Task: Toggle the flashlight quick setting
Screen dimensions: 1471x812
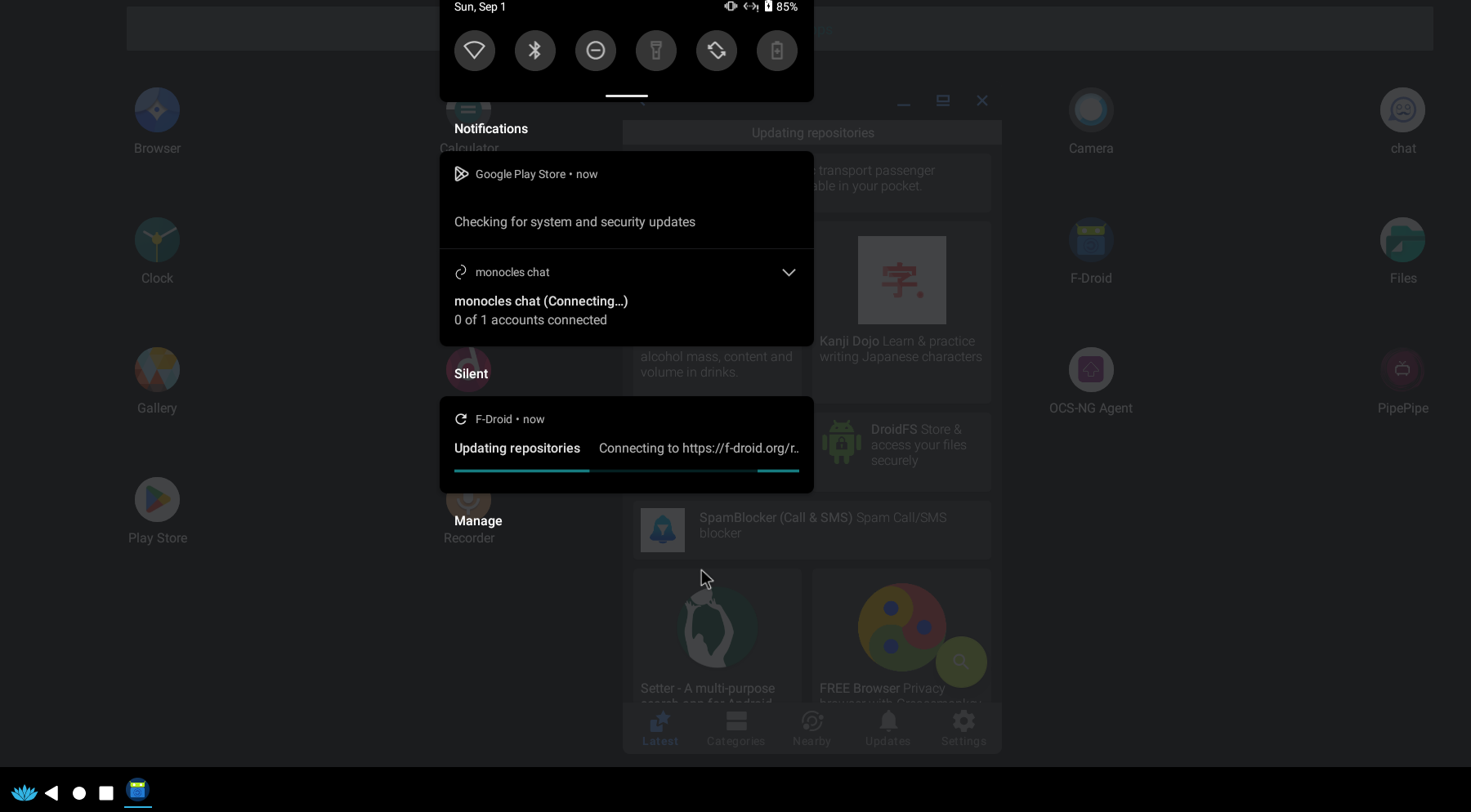Action: 656,51
